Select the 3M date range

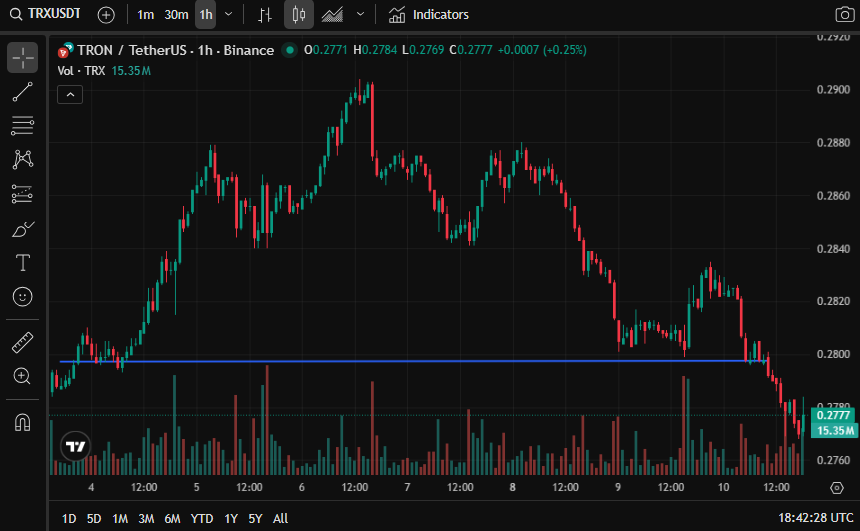point(146,518)
